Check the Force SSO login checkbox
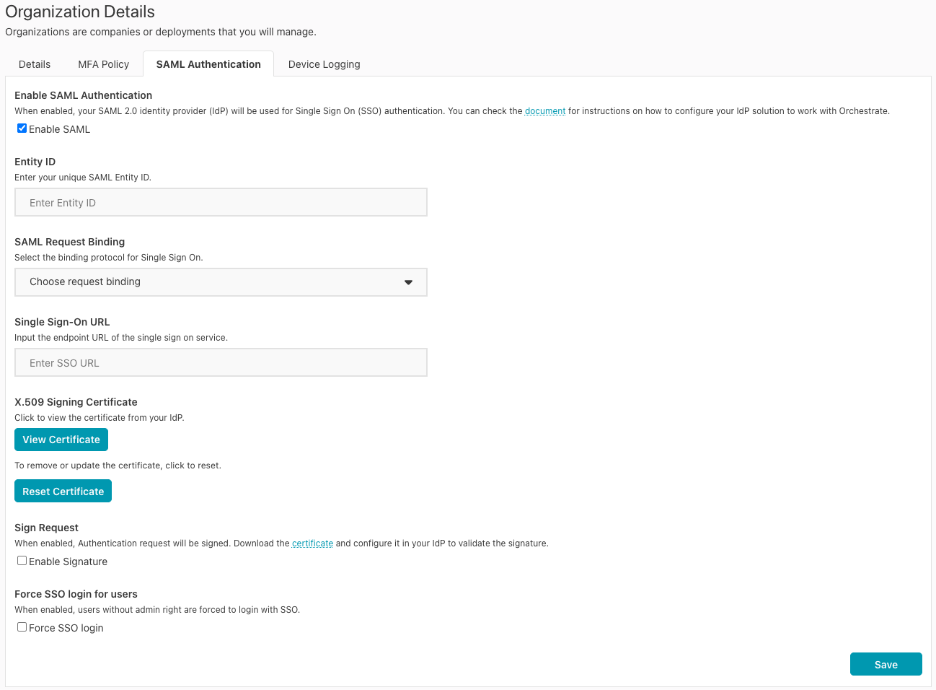 [x=22, y=627]
